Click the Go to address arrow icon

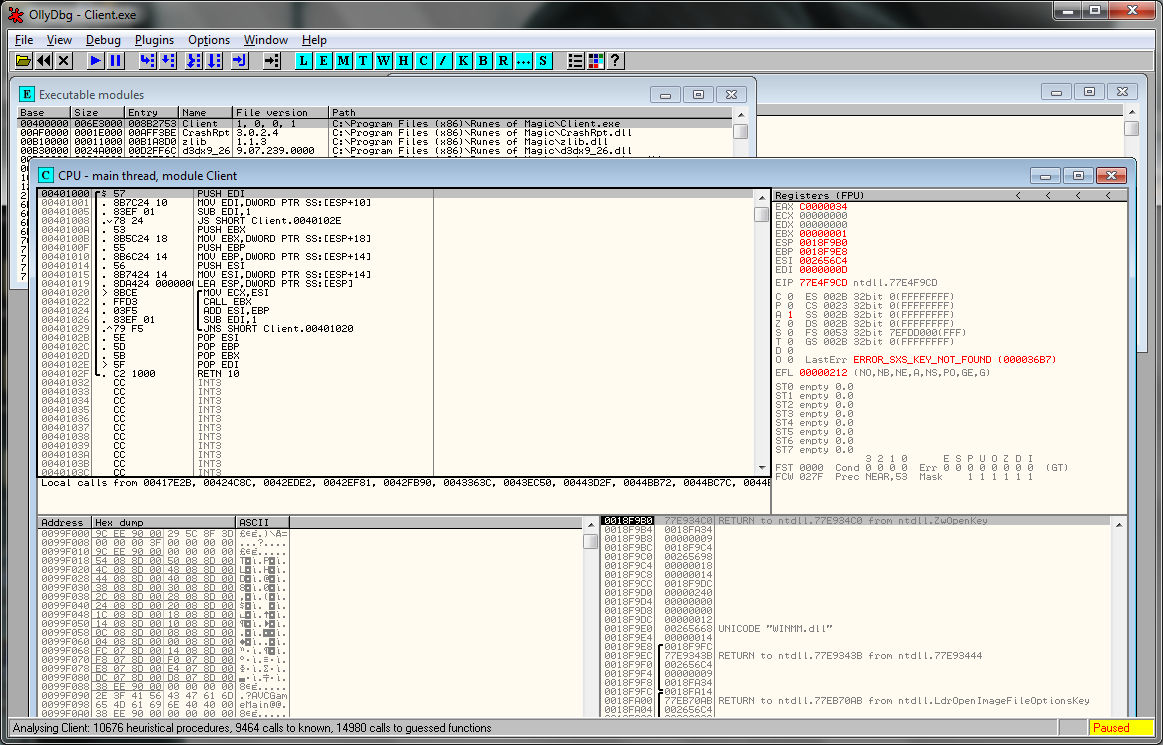tap(271, 61)
